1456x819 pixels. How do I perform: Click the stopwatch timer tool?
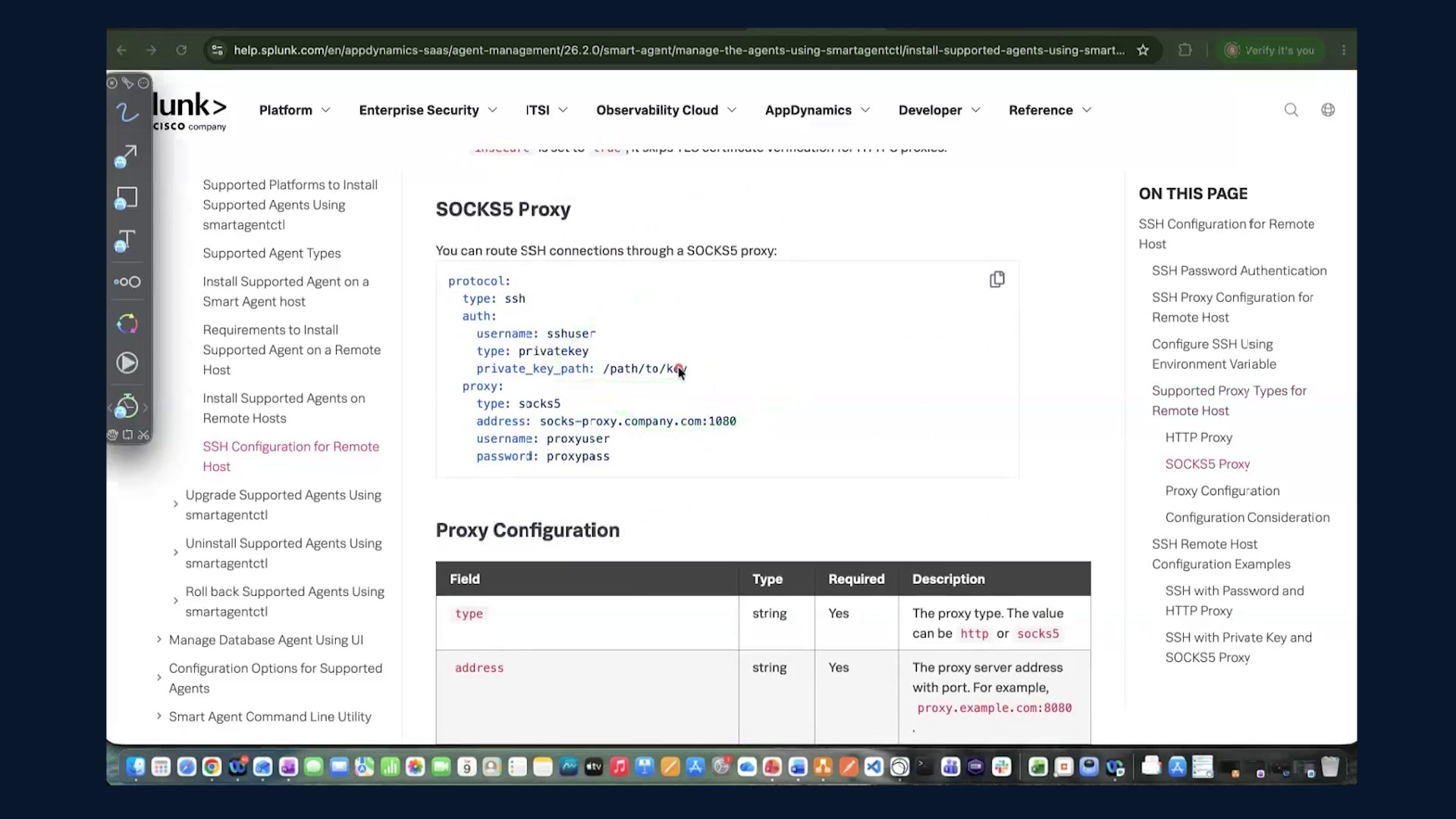127,406
